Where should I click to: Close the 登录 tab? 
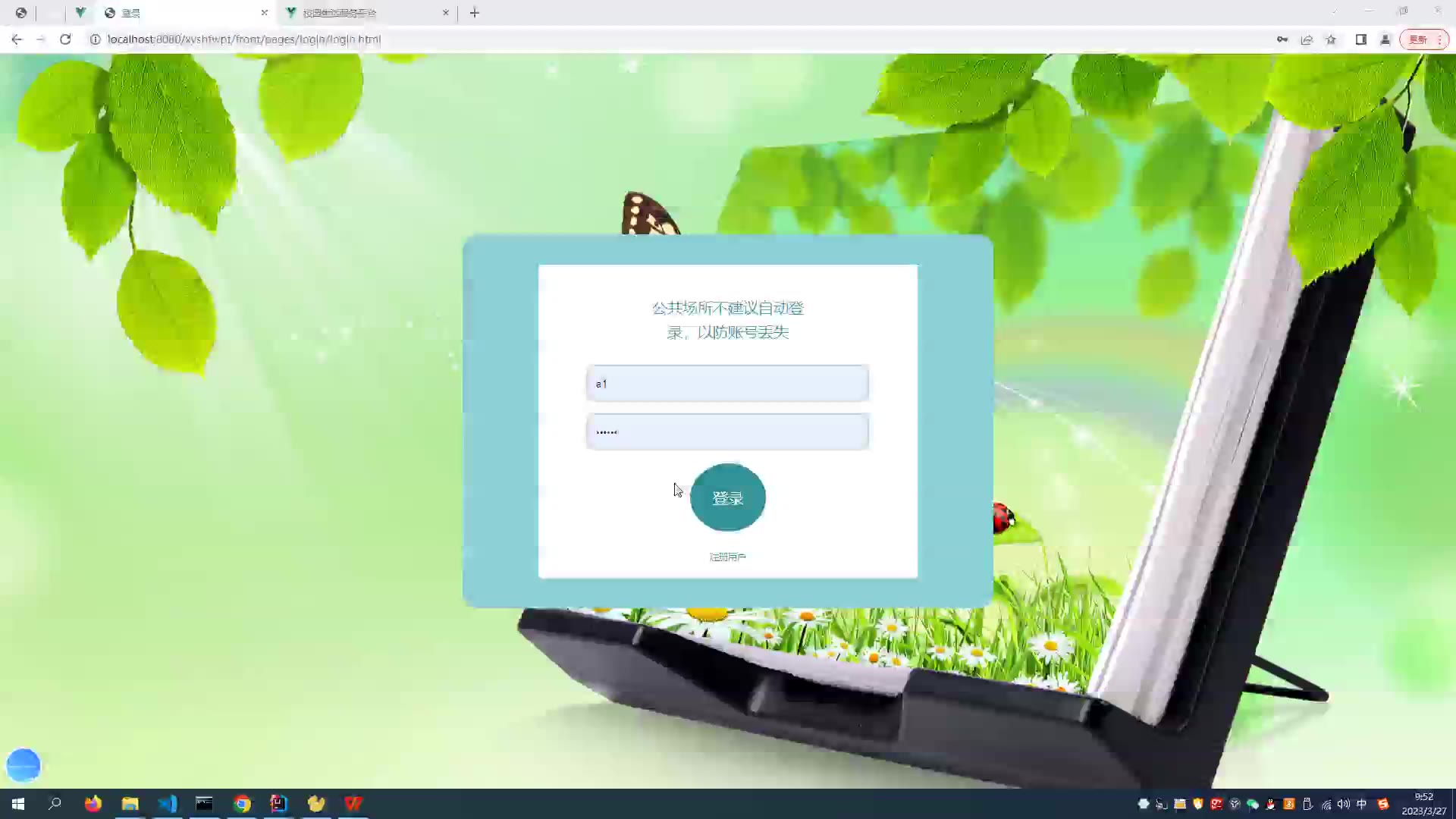[264, 13]
